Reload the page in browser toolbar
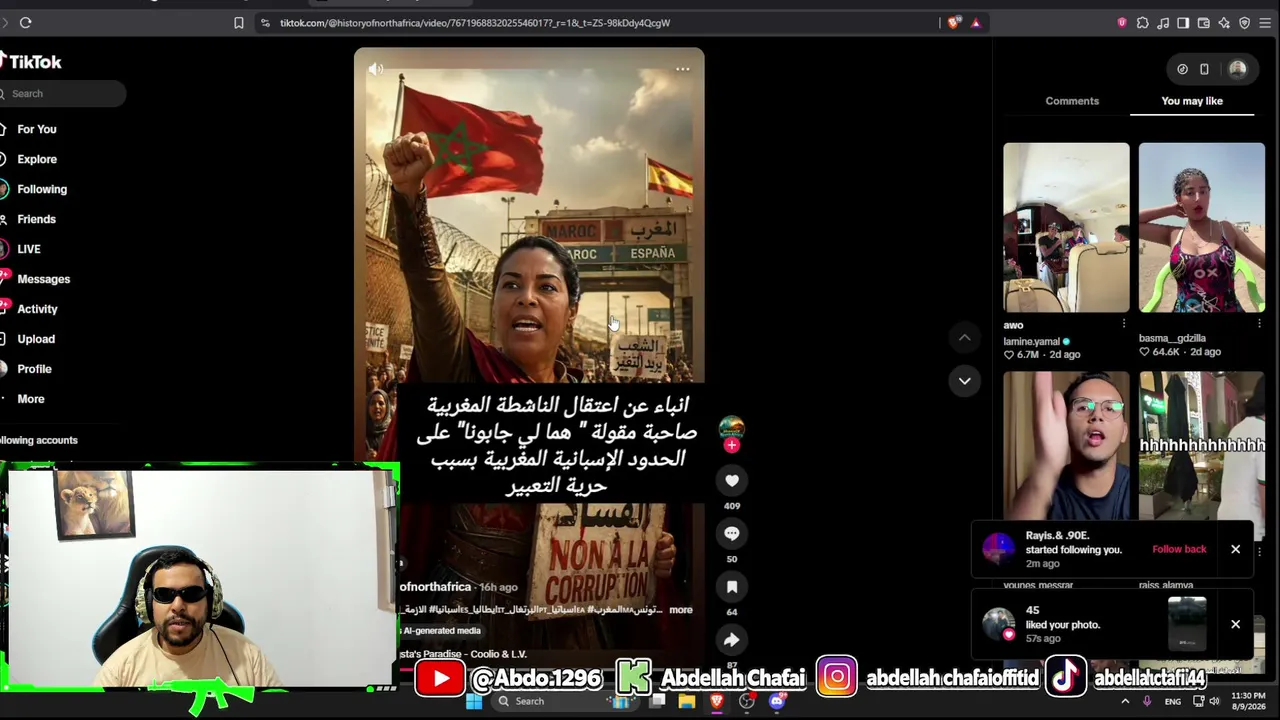1280x720 pixels. pyautogui.click(x=25, y=23)
